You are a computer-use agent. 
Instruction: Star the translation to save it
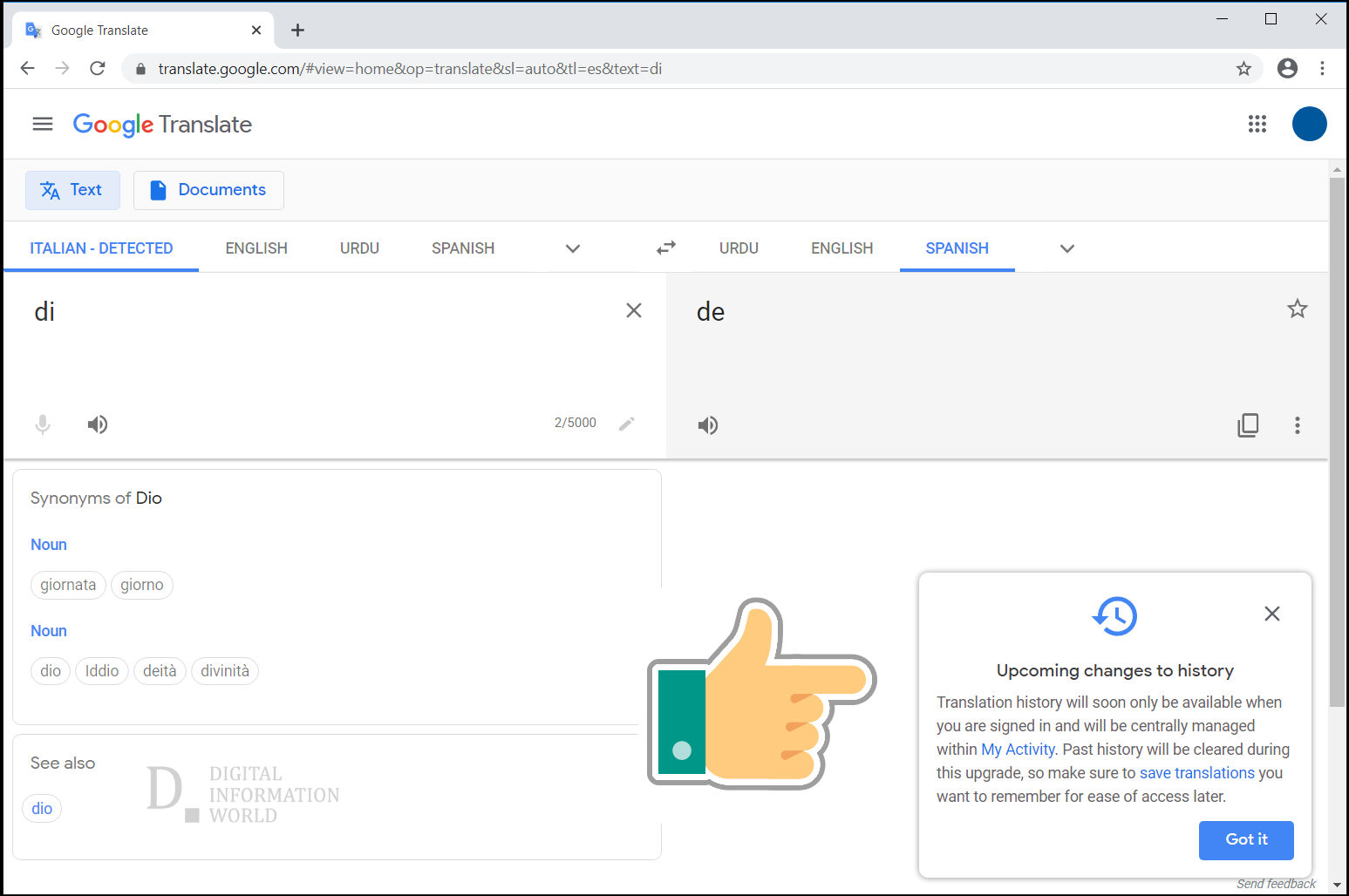coord(1298,309)
